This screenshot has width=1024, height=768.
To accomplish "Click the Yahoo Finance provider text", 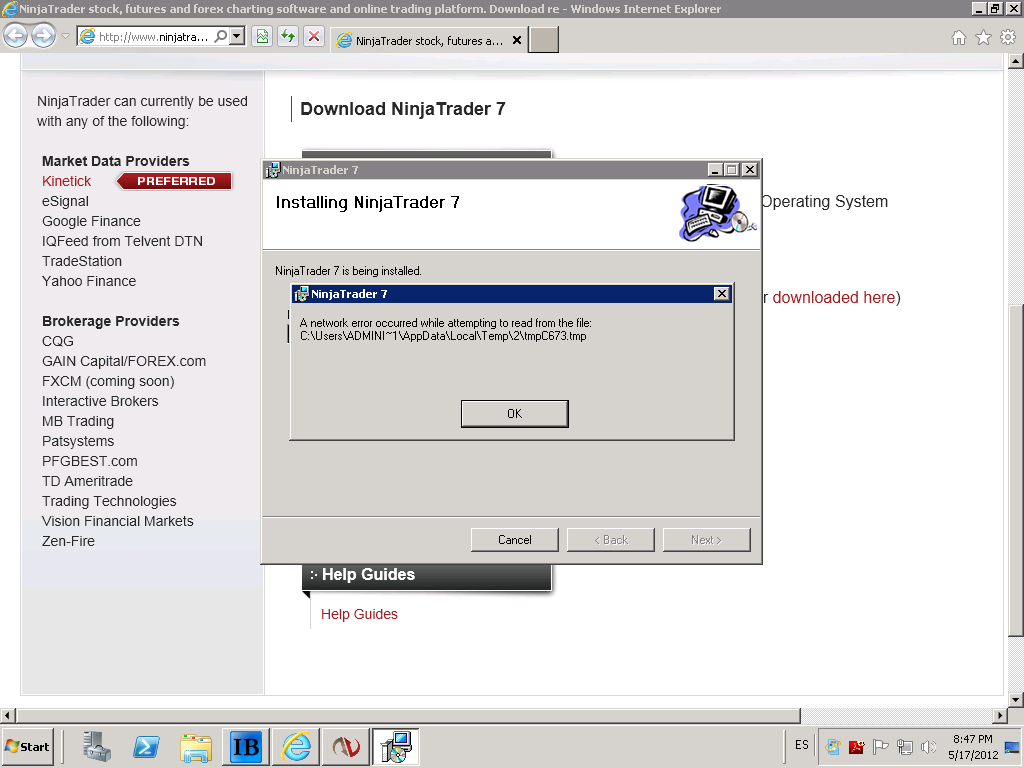I will [x=89, y=281].
